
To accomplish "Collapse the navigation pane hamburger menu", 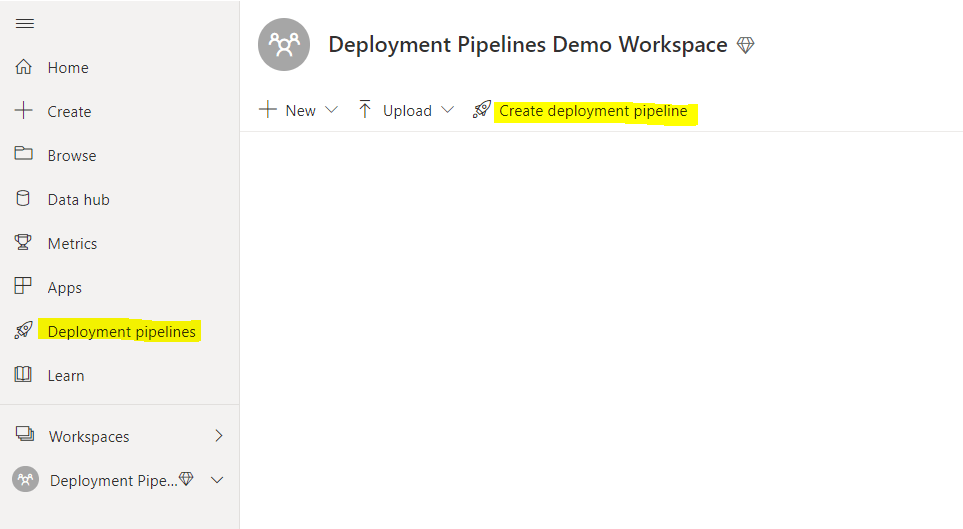I will (x=24, y=24).
